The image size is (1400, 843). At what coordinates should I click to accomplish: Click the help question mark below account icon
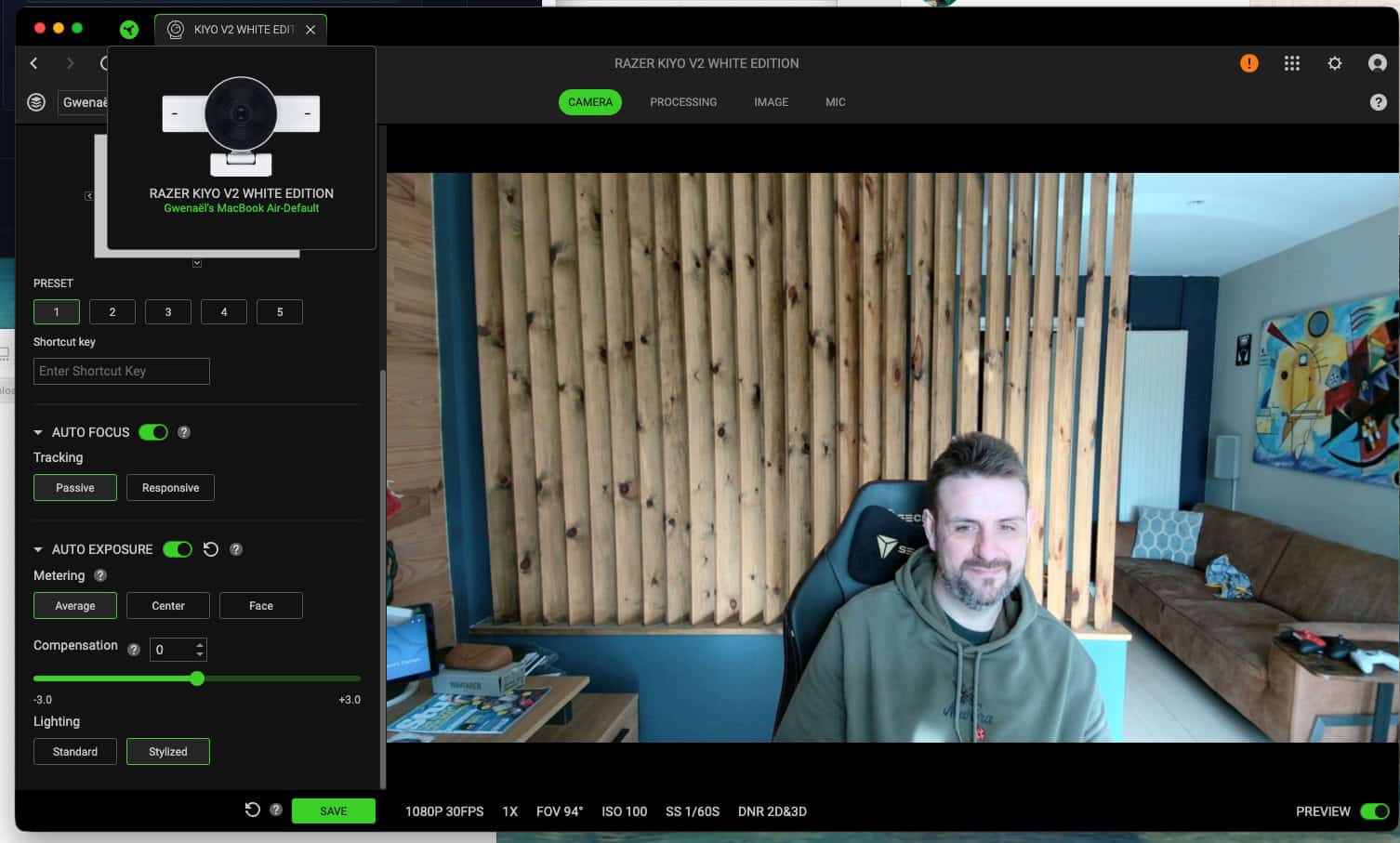tap(1378, 102)
